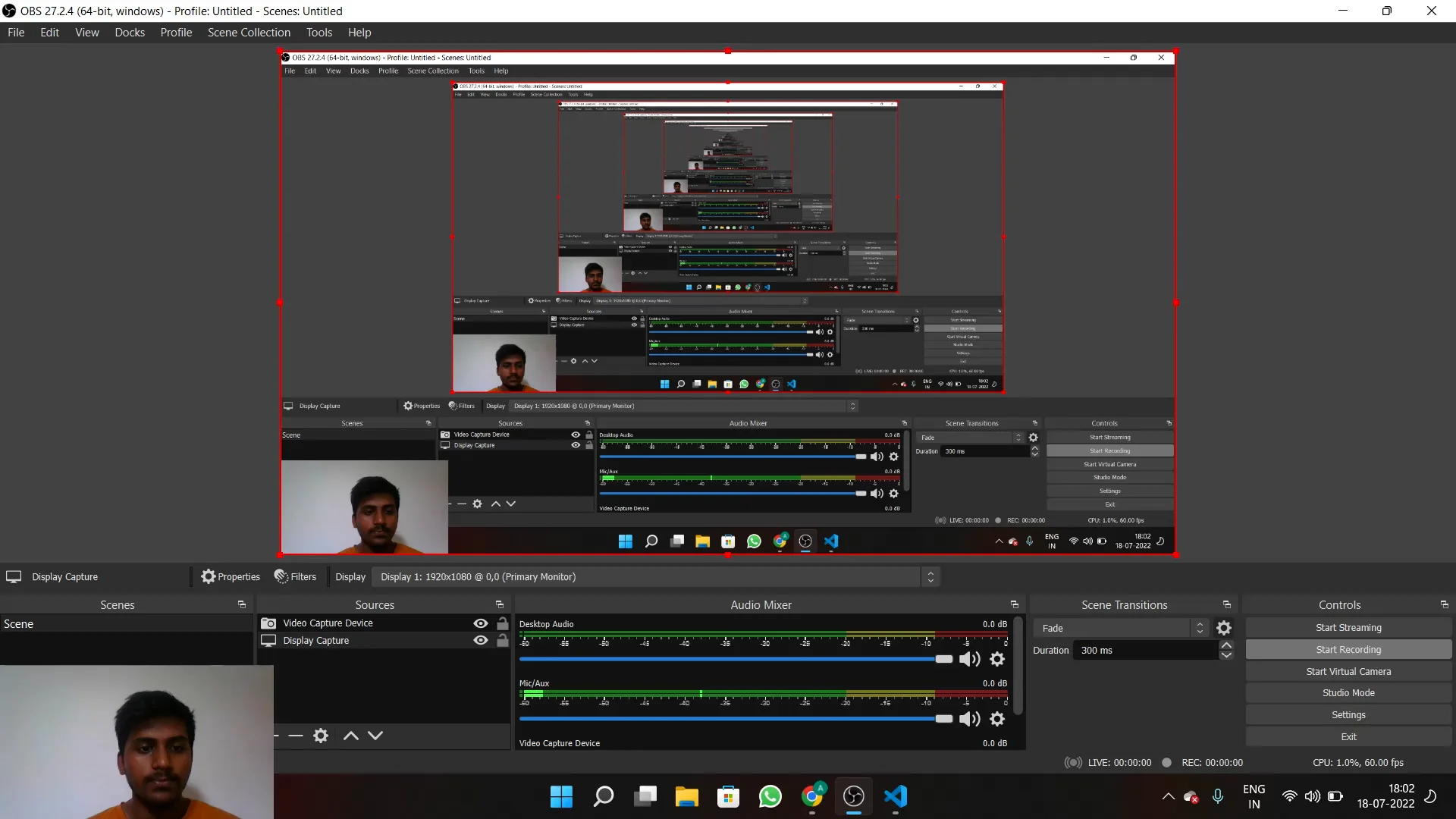The image size is (1456, 819).
Task: Open source properties gear below Sources list
Action: coord(321,735)
